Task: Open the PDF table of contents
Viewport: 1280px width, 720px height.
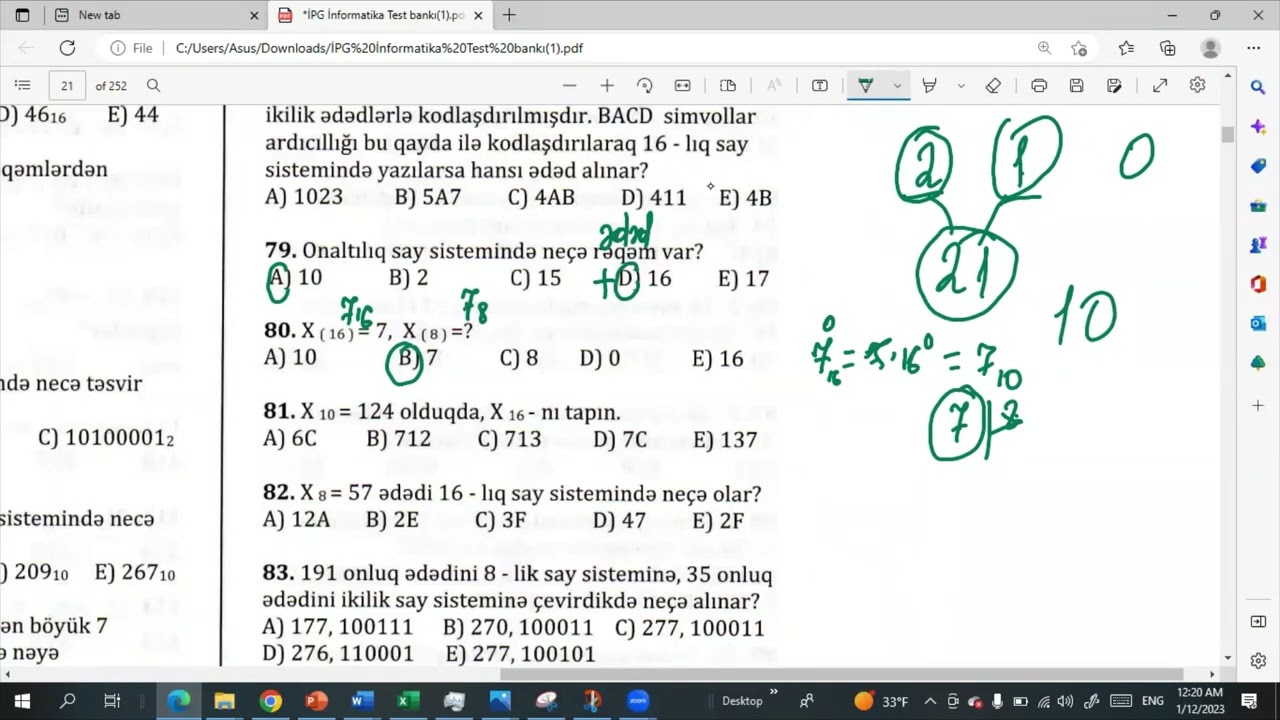Action: coord(23,86)
